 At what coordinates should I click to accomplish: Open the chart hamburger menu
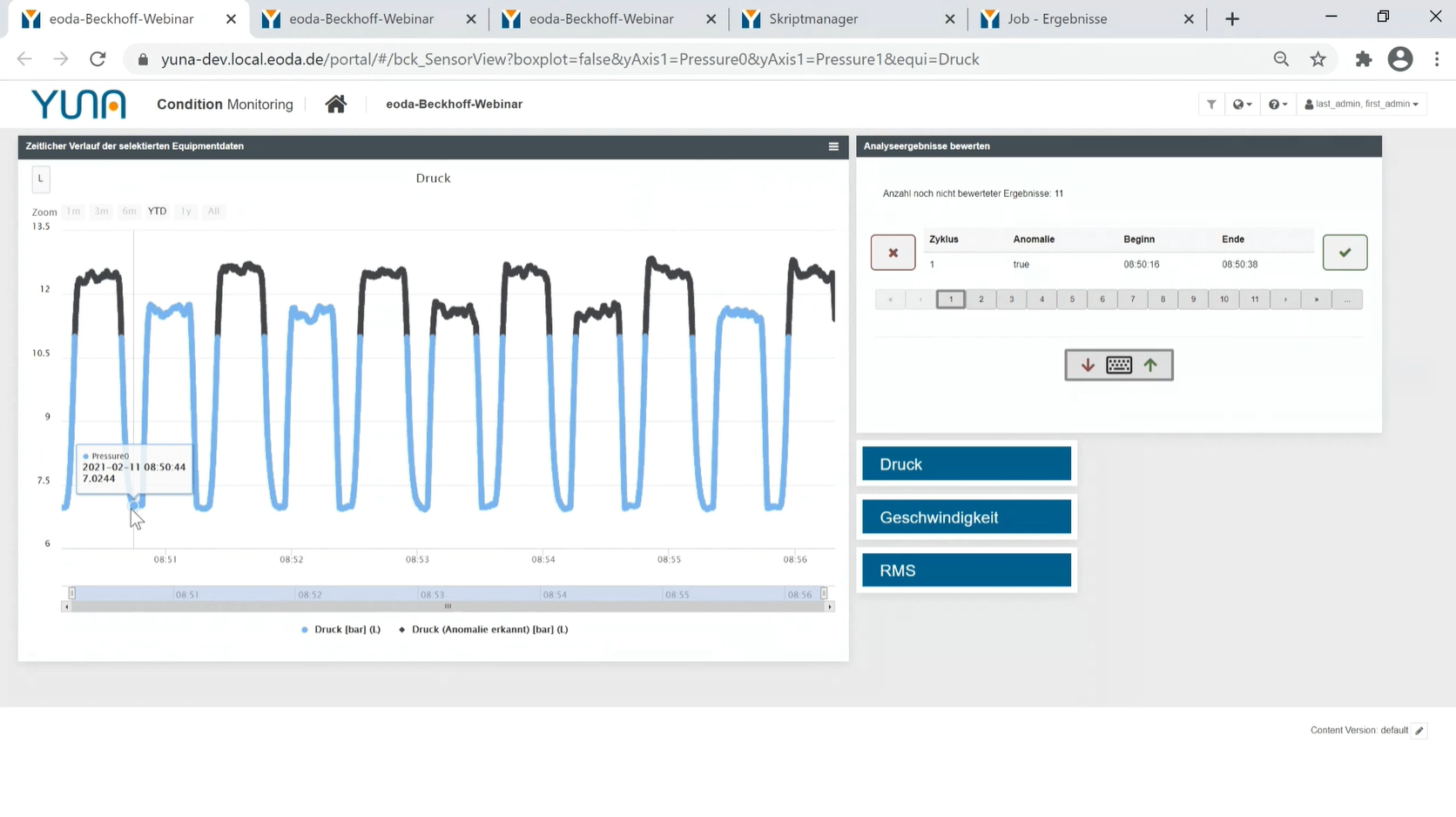(833, 146)
